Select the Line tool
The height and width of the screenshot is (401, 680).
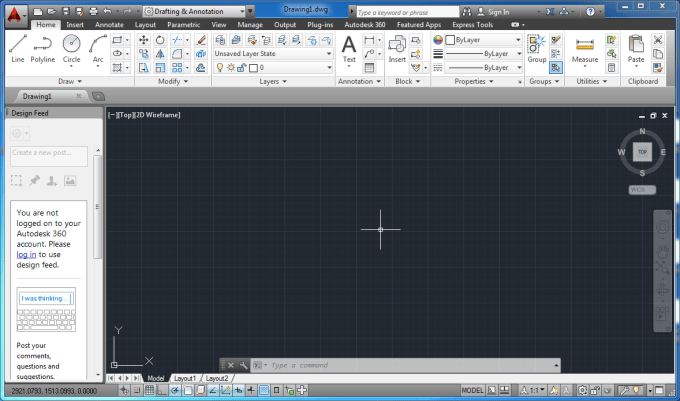tap(18, 49)
